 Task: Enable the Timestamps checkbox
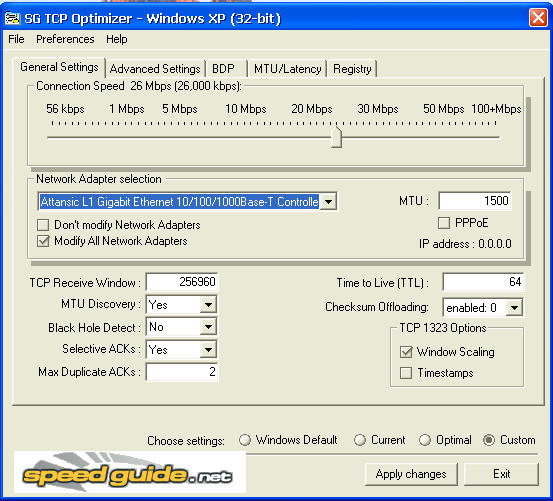[x=406, y=373]
